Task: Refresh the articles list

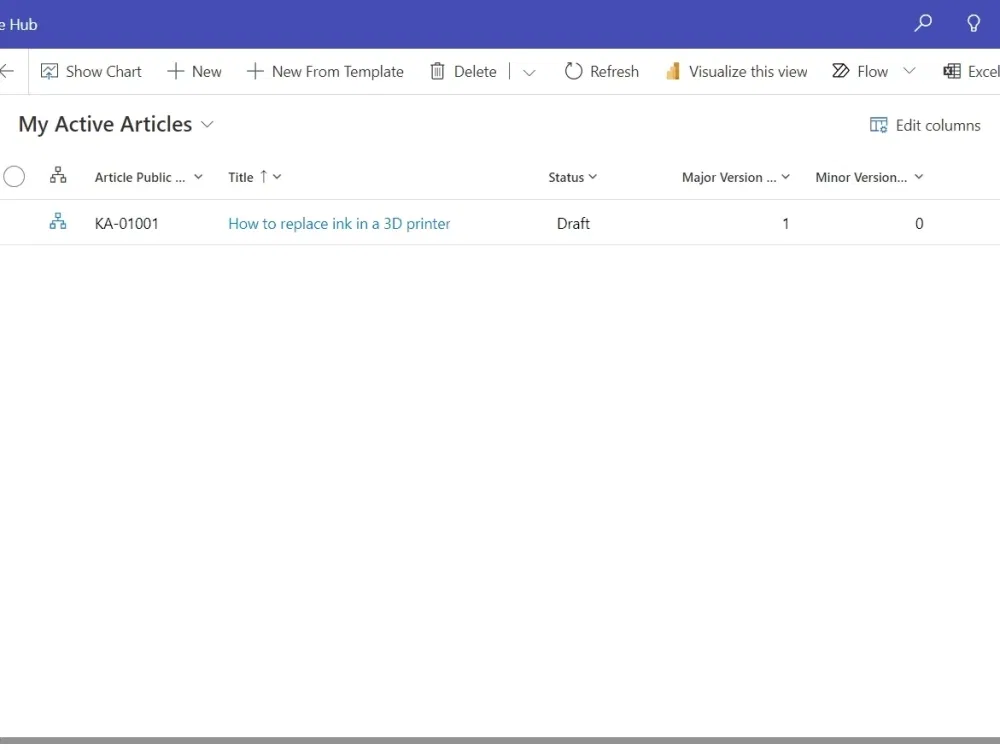Action: pos(601,71)
